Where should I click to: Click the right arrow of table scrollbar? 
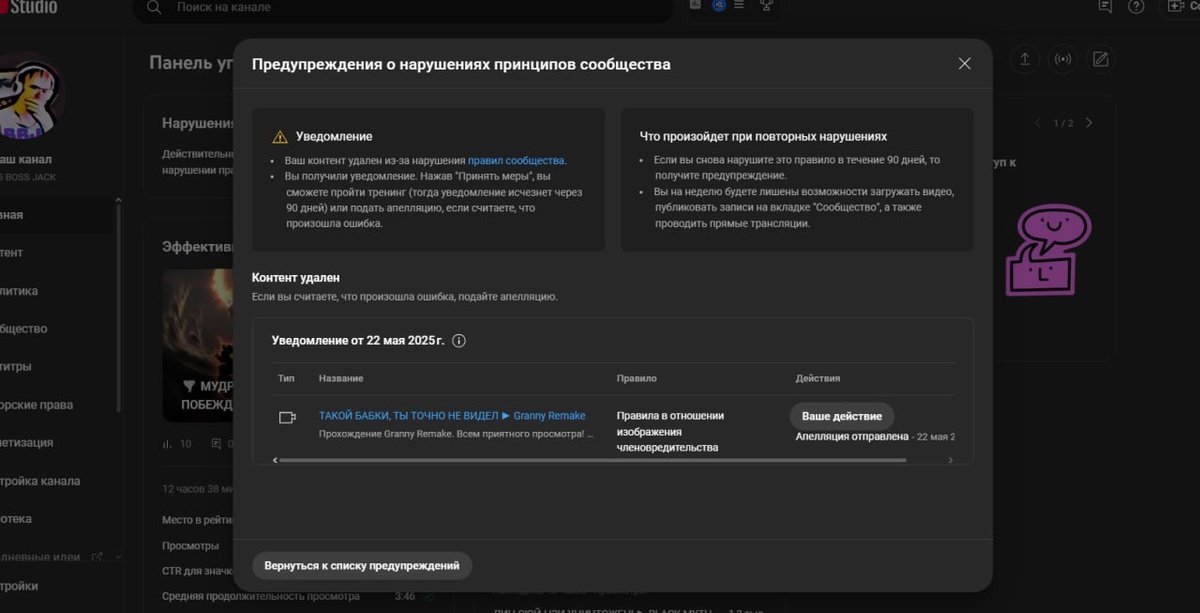point(950,460)
